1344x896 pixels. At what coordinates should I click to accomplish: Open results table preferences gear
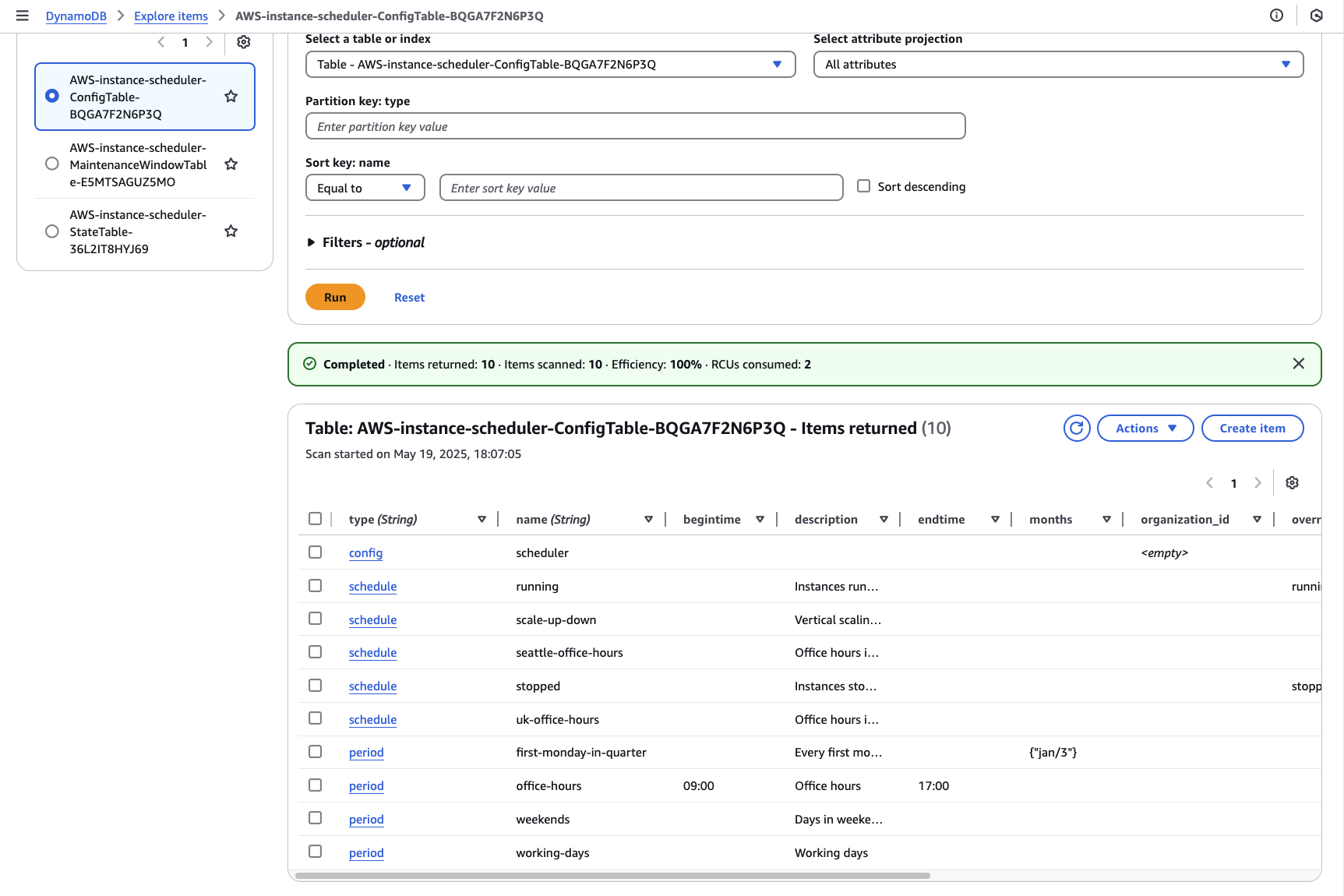click(x=1292, y=483)
